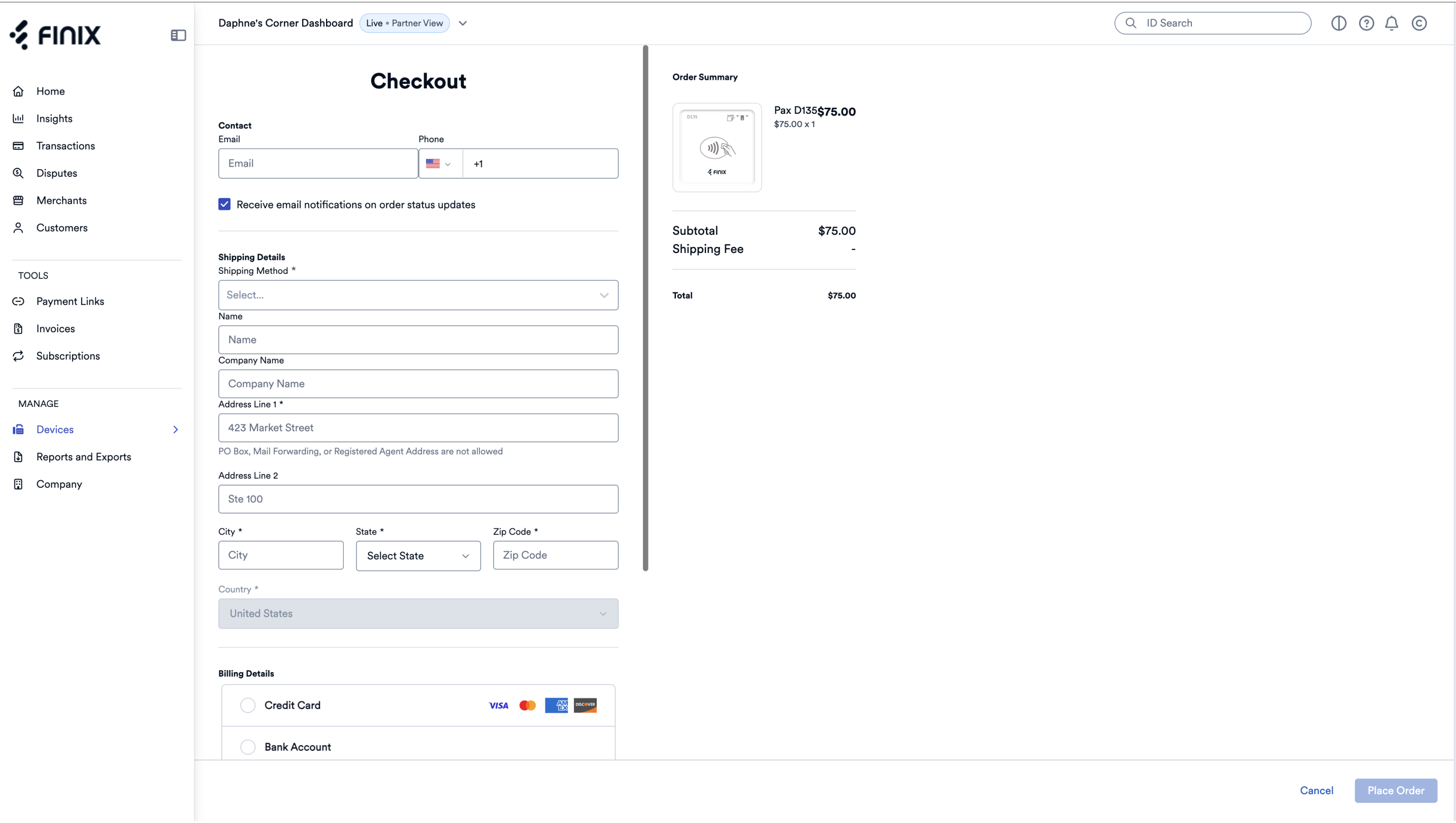Viewport: 1456px width, 823px height.
Task: Click the ID Search magnifier icon
Action: pyautogui.click(x=1131, y=23)
